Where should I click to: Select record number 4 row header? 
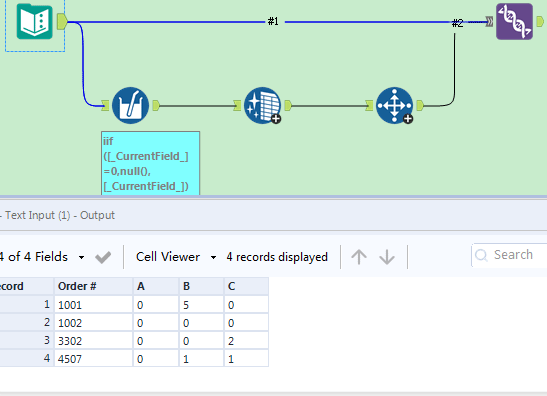tap(27, 358)
